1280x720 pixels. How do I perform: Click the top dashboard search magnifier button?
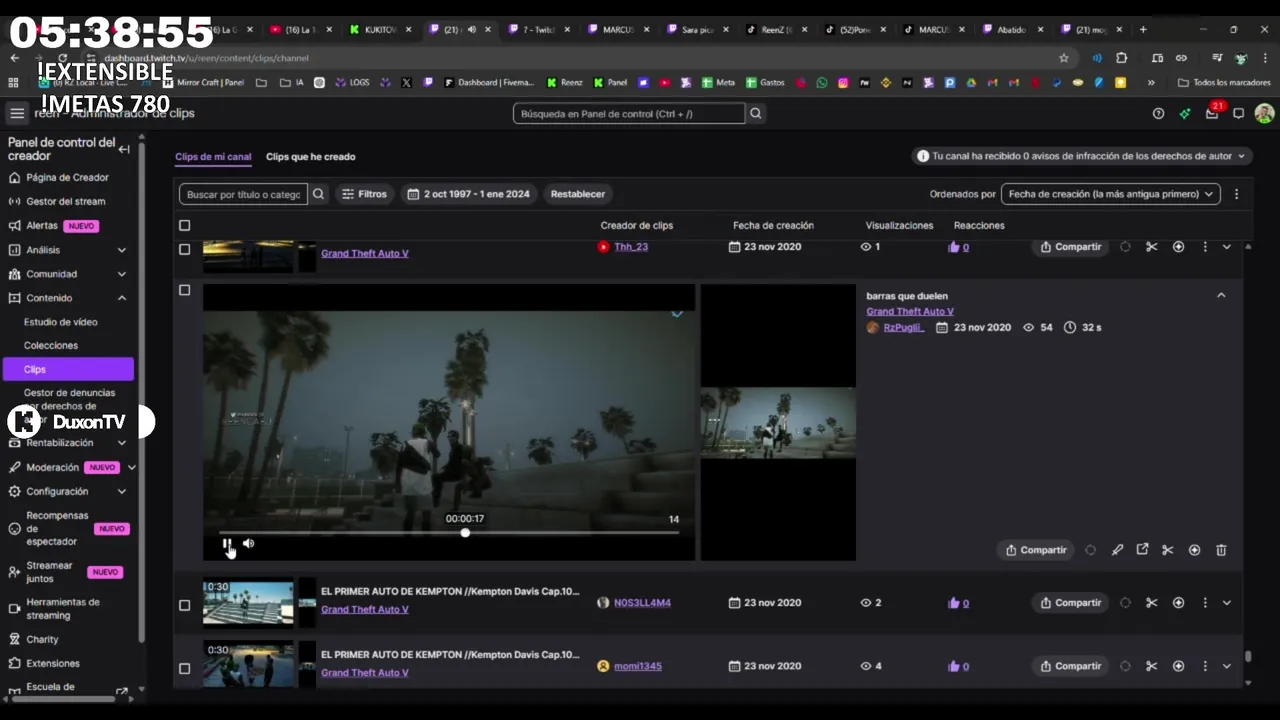(756, 114)
